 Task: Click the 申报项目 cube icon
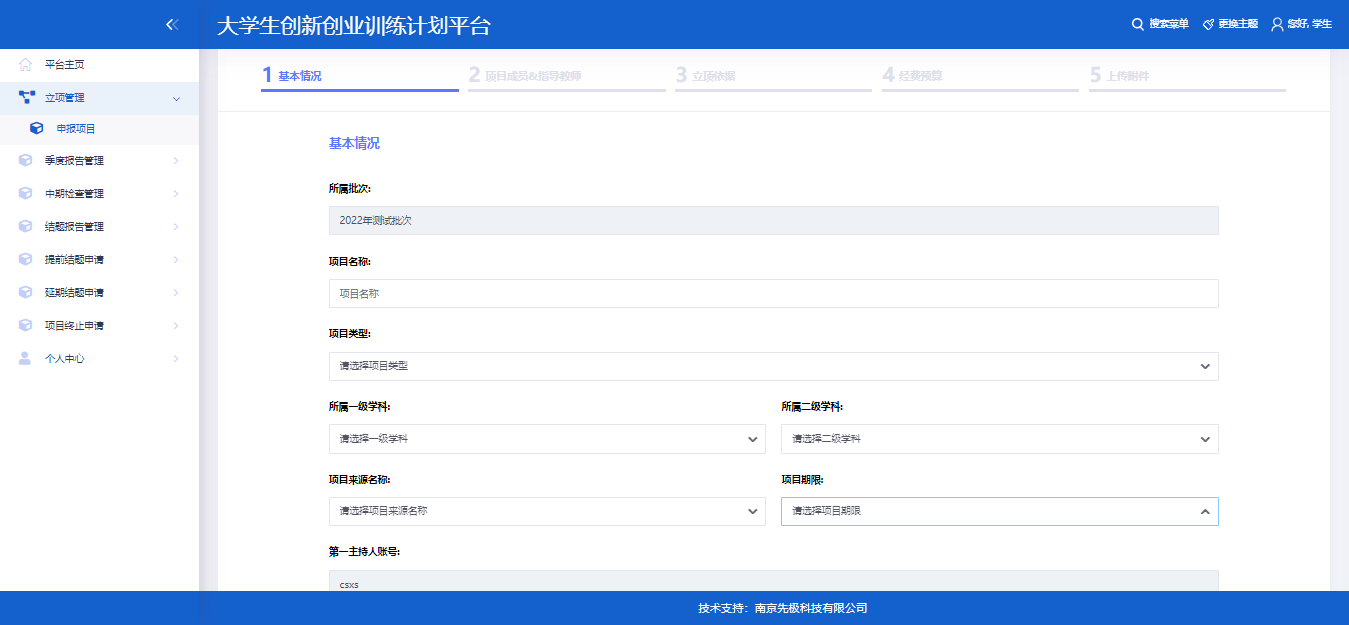pos(37,129)
